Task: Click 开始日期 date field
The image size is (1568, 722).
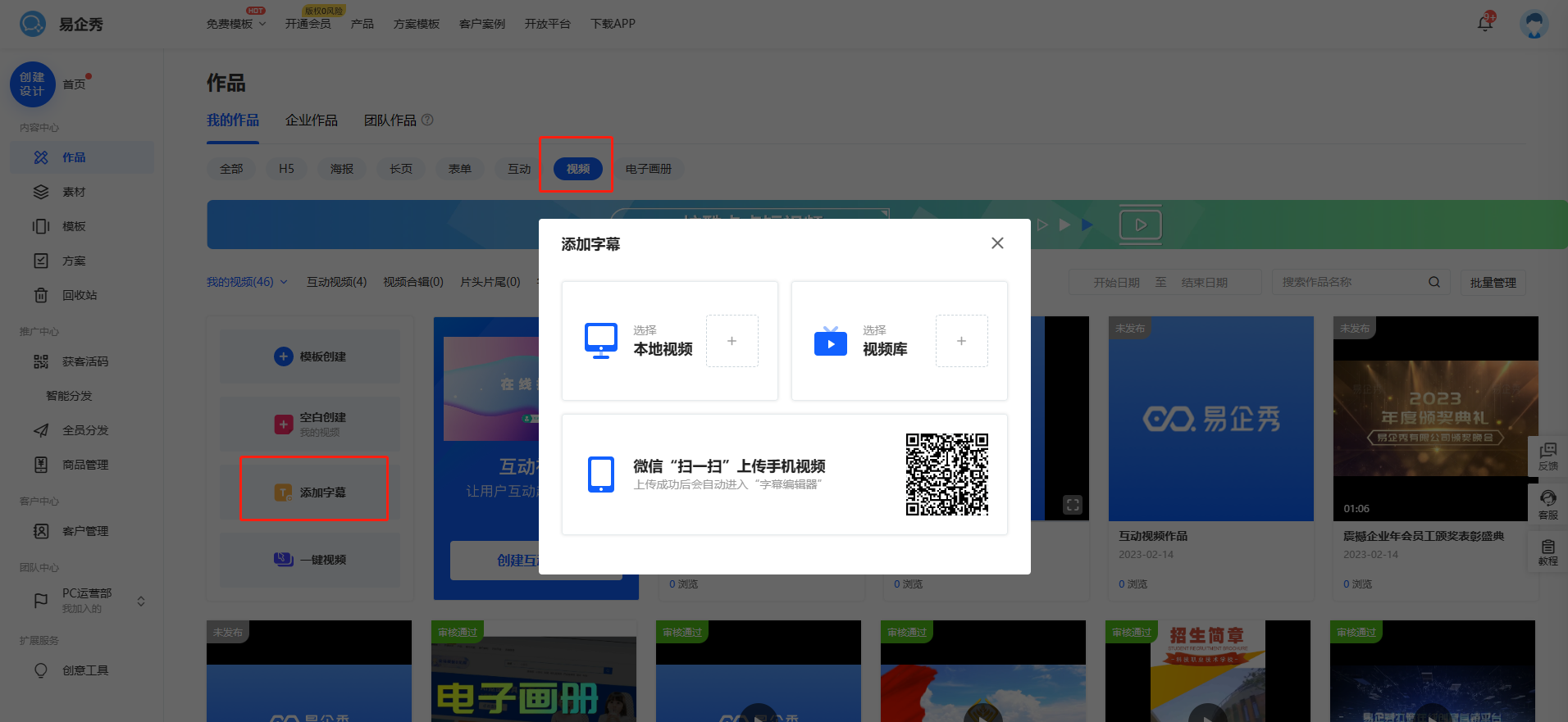Action: pyautogui.click(x=1116, y=283)
